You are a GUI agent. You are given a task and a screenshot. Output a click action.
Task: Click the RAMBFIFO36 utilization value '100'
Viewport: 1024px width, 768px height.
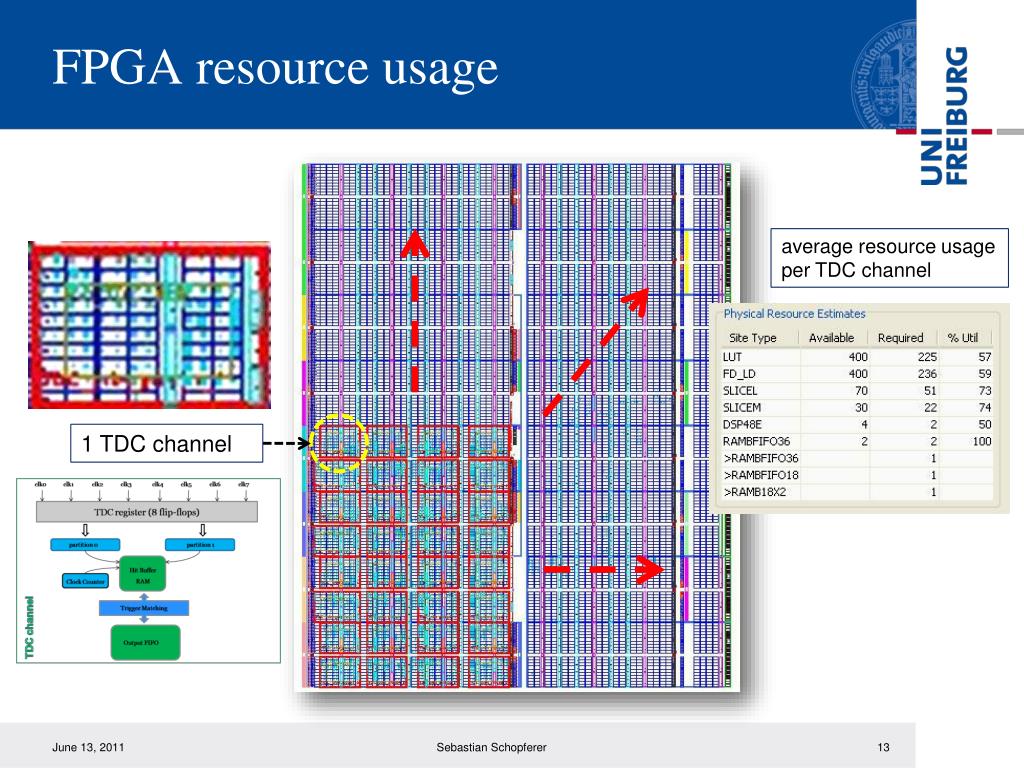point(982,441)
